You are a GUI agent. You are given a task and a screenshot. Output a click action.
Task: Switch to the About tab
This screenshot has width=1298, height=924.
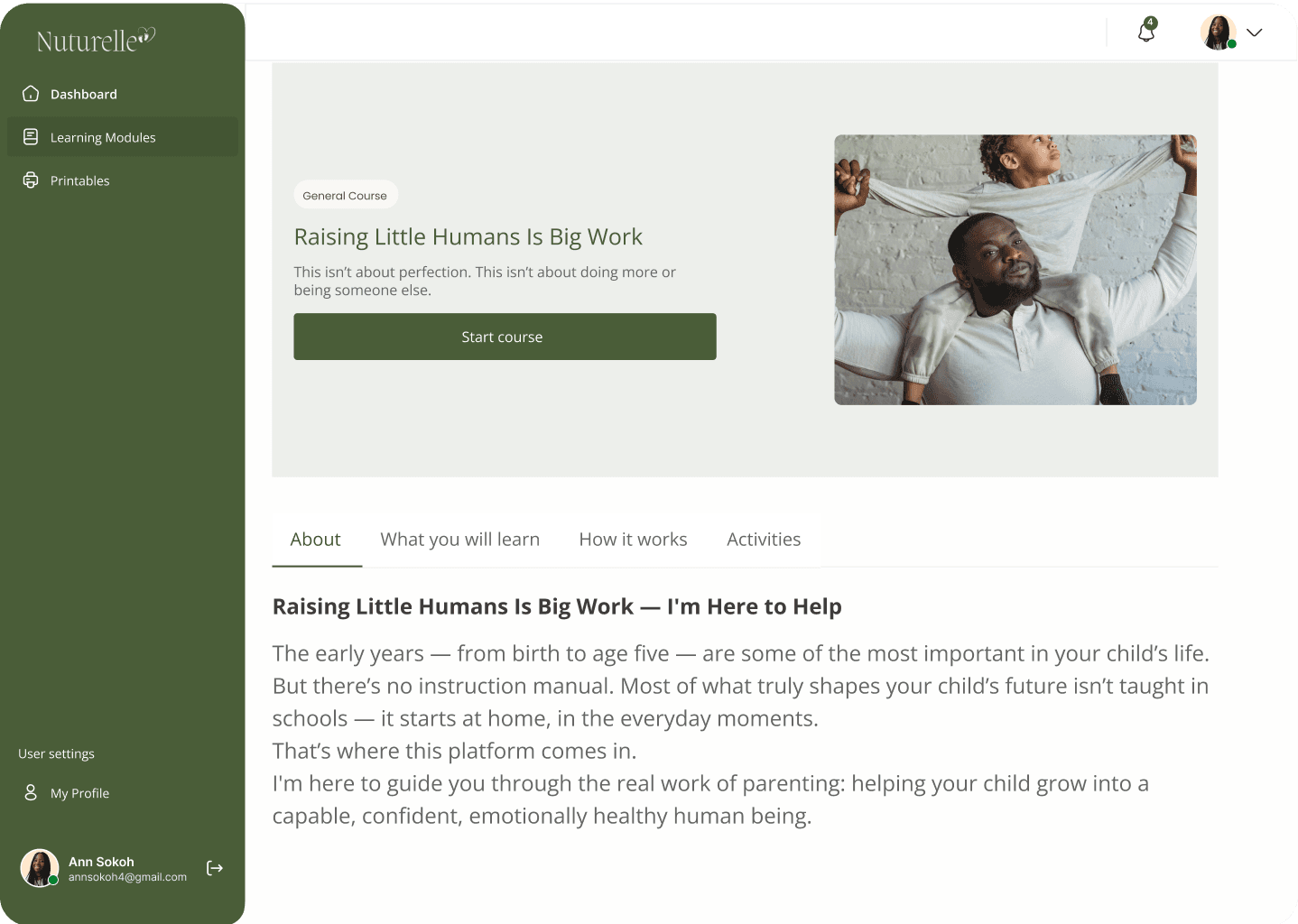316,540
